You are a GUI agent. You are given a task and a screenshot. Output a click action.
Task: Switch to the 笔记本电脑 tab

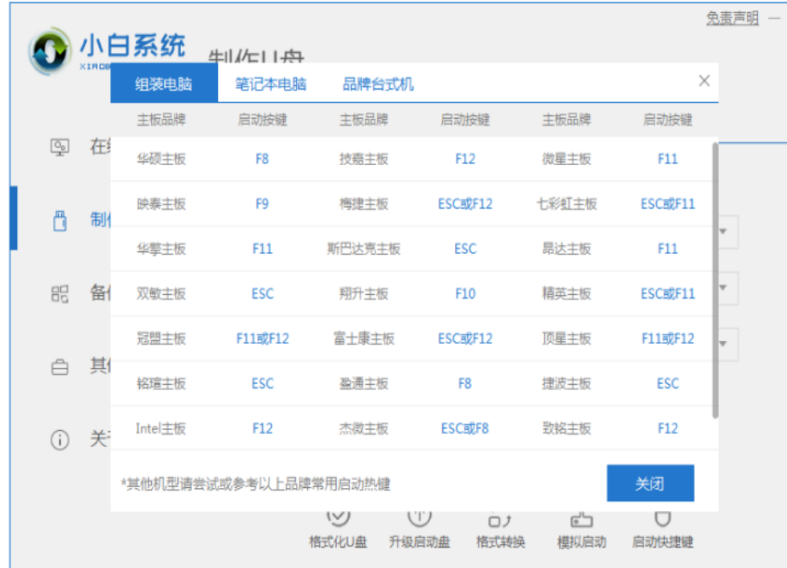pyautogui.click(x=271, y=84)
